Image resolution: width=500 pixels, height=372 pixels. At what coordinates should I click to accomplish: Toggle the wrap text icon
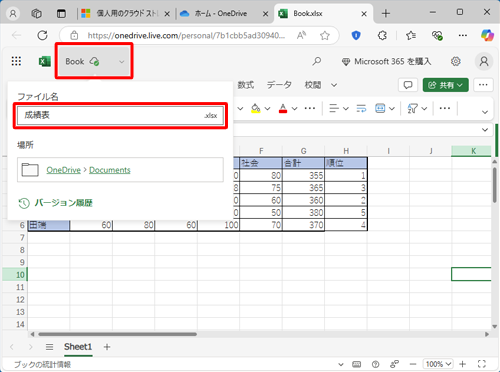[361, 108]
